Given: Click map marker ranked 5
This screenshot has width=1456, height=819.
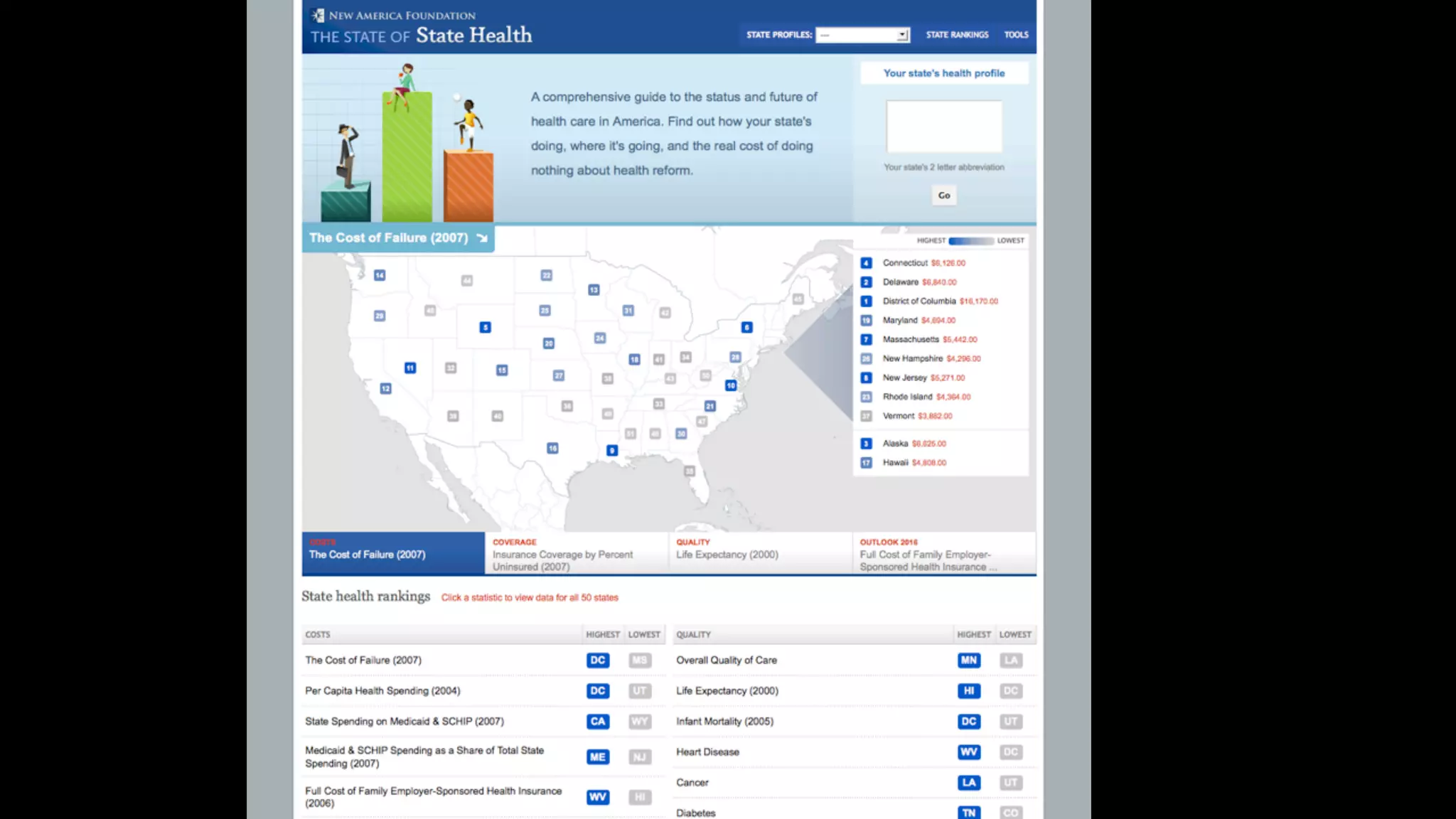Looking at the screenshot, I should click(485, 327).
